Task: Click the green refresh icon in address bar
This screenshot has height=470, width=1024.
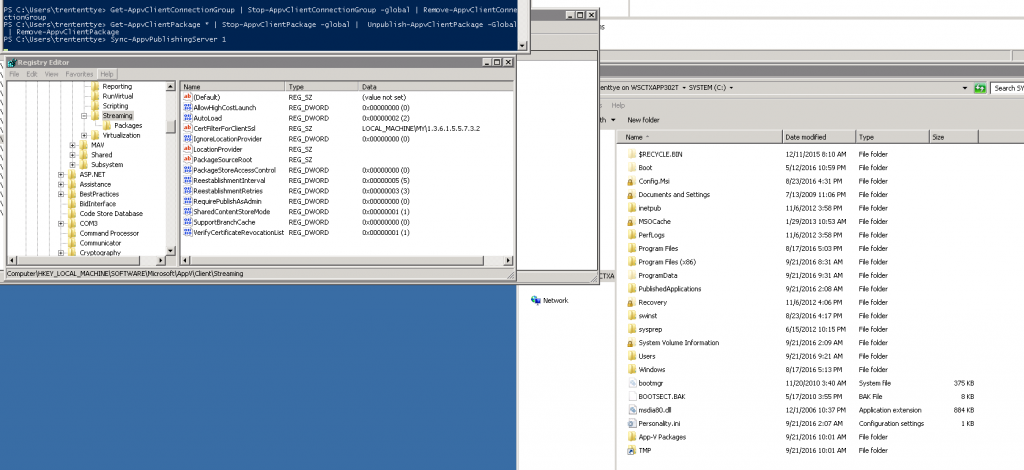Action: point(979,88)
